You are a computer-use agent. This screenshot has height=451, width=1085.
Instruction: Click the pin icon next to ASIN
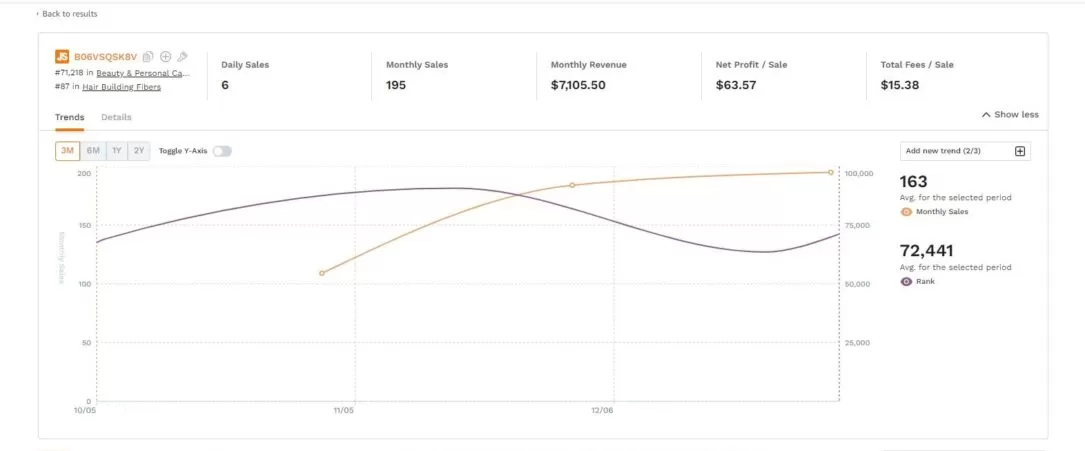pos(183,57)
